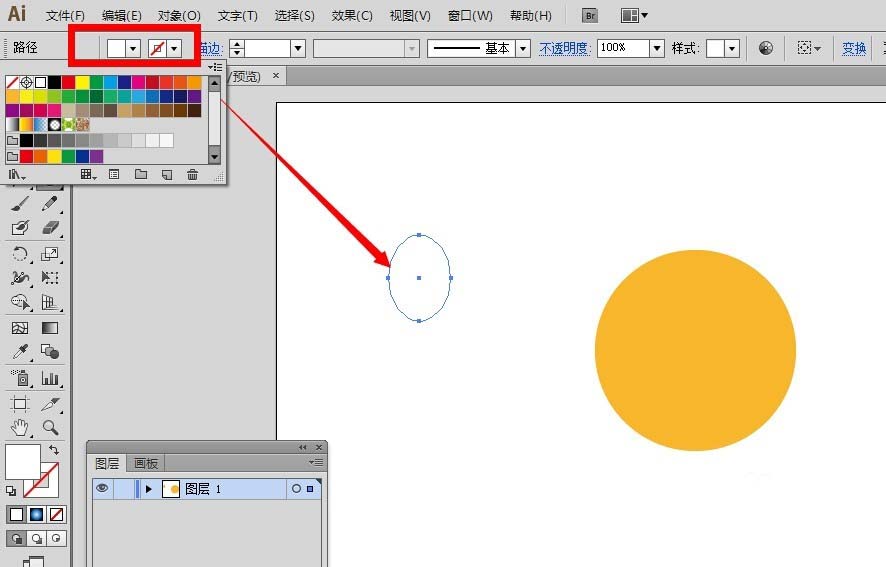Viewport: 886px width, 567px height.
Task: Open the 不透明度 100% dropdown
Action: (657, 49)
